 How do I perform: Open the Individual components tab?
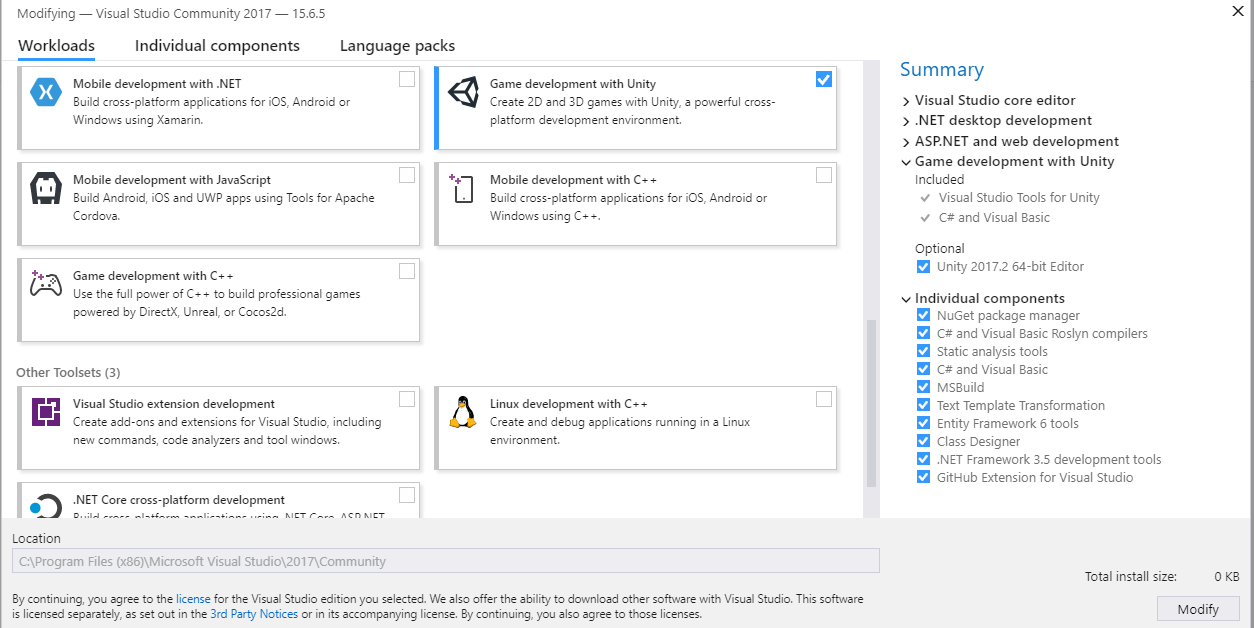pos(217,46)
